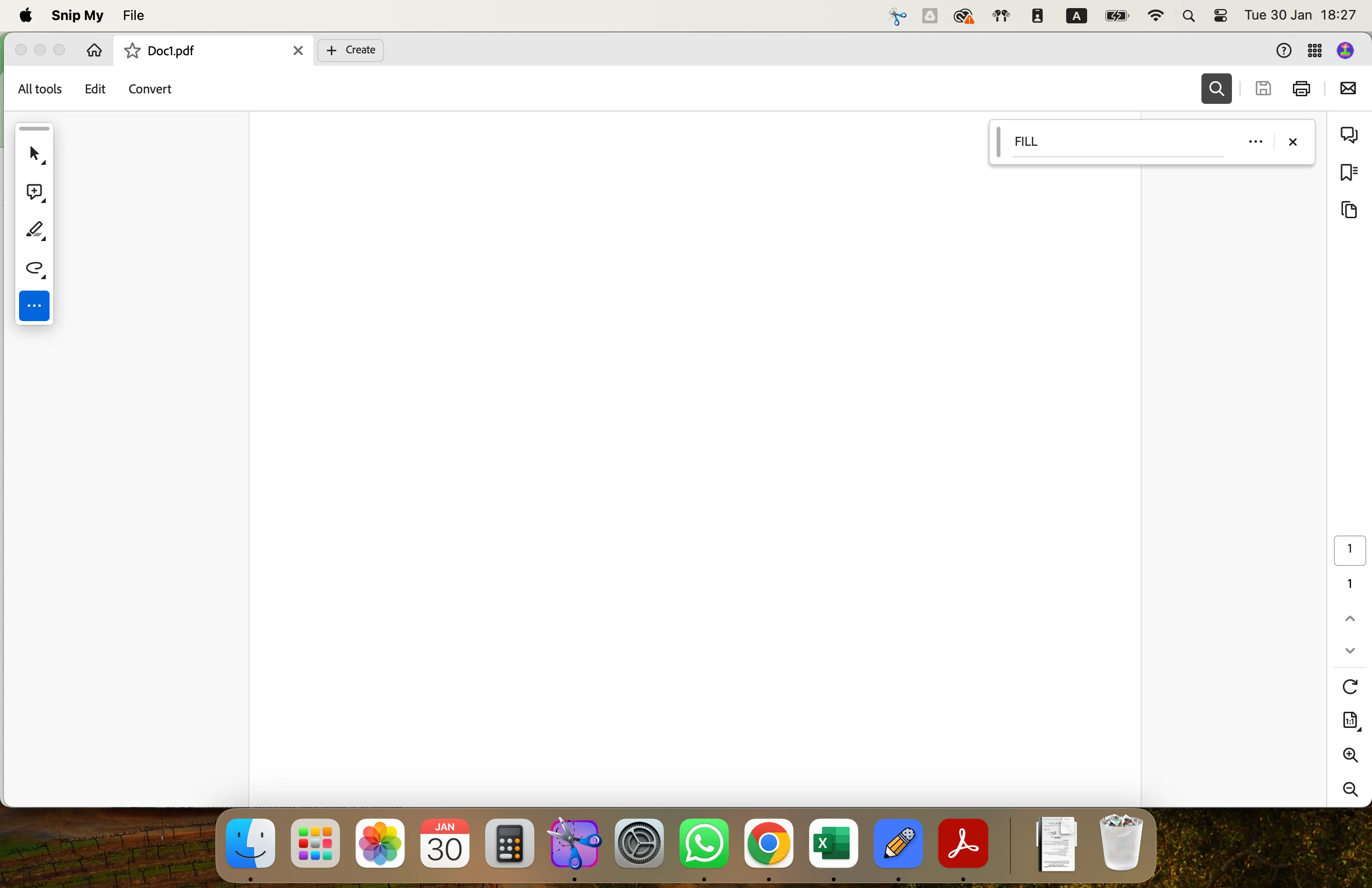Select the highlighter pen tool
The height and width of the screenshot is (888, 1372).
[35, 231]
